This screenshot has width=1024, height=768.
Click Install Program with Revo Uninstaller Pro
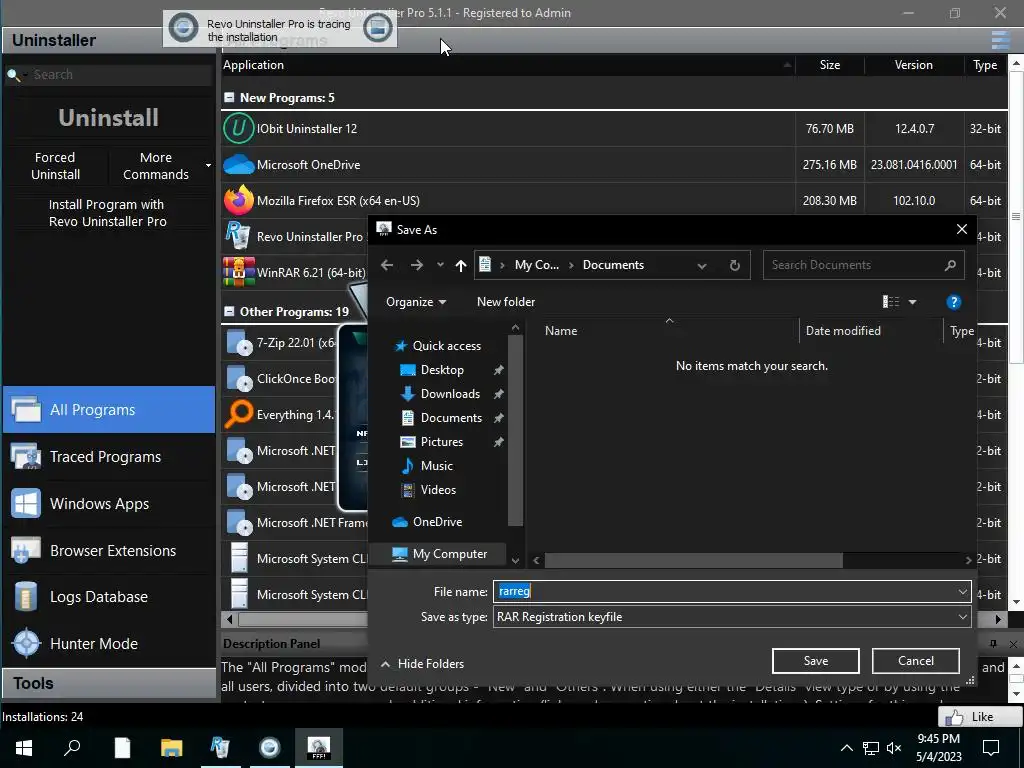click(x=108, y=213)
